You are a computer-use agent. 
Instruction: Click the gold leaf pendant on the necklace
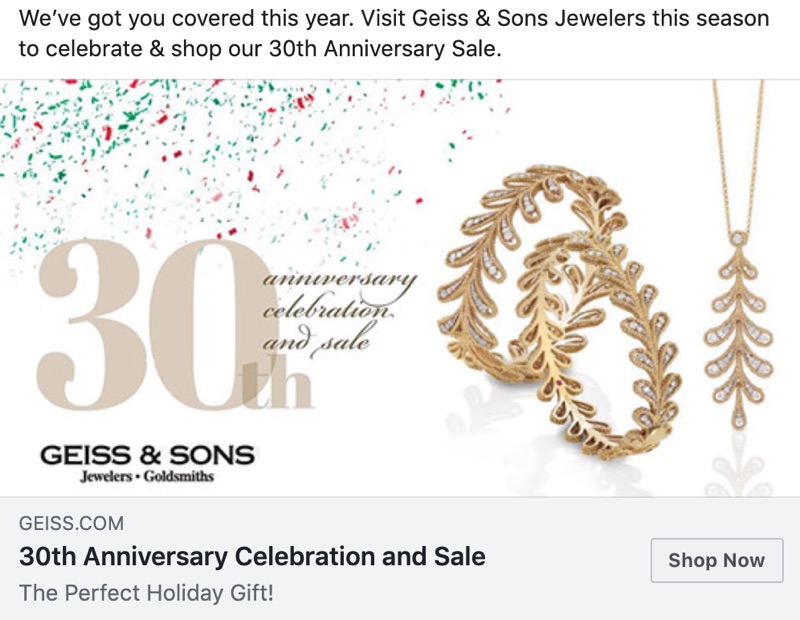coord(738,330)
